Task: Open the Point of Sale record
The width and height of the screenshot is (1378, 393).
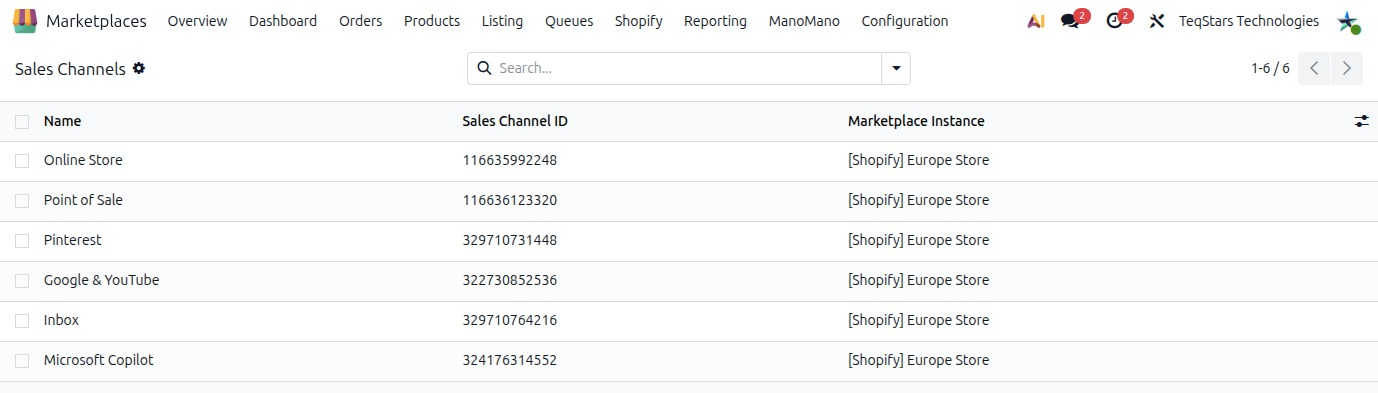Action: pyautogui.click(x=83, y=200)
